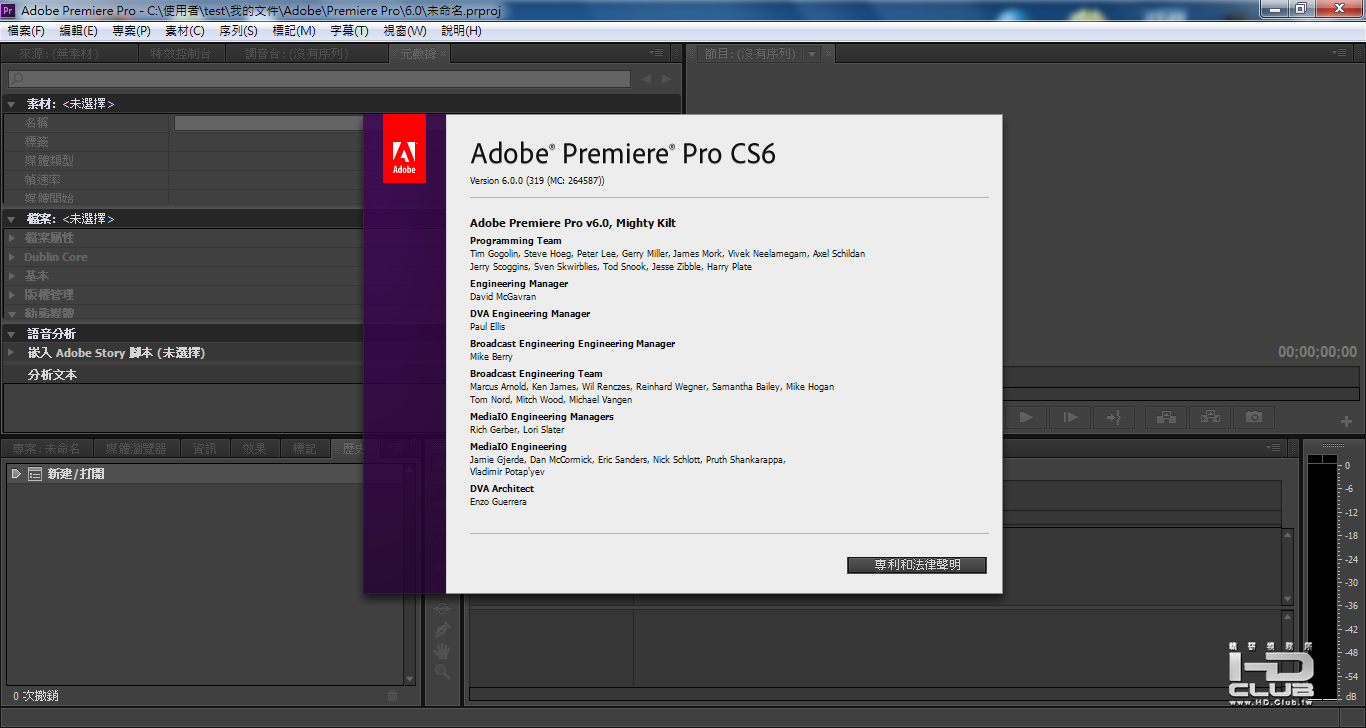Expand the 版權管理 group
Image resolution: width=1366 pixels, height=728 pixels.
click(12, 295)
